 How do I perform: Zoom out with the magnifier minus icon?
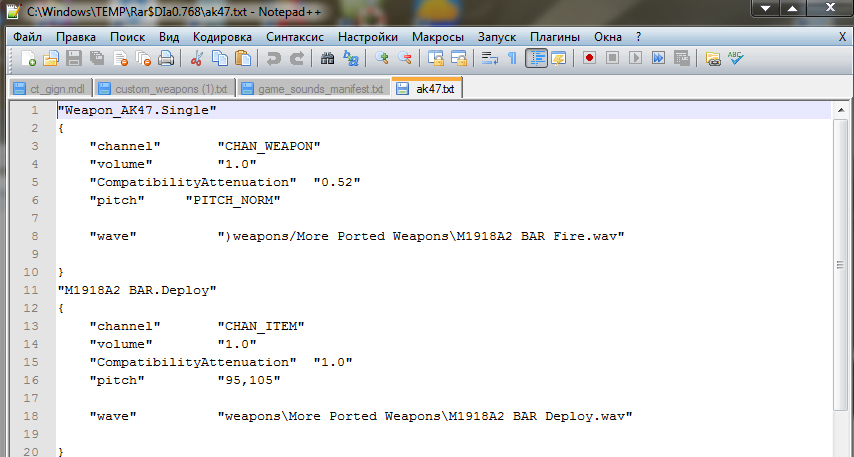click(404, 58)
